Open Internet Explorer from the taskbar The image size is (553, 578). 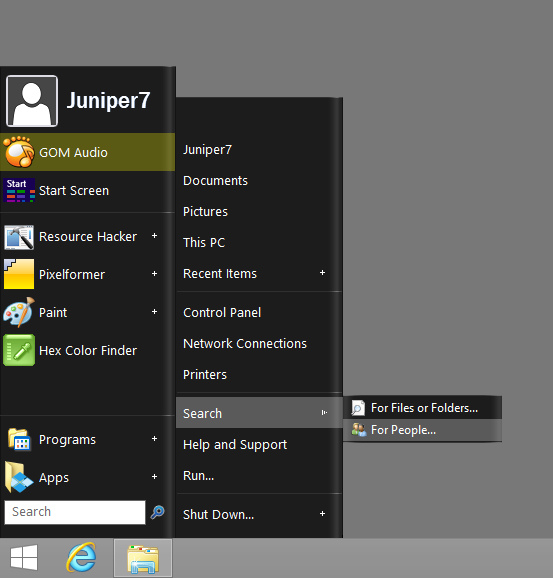81,557
